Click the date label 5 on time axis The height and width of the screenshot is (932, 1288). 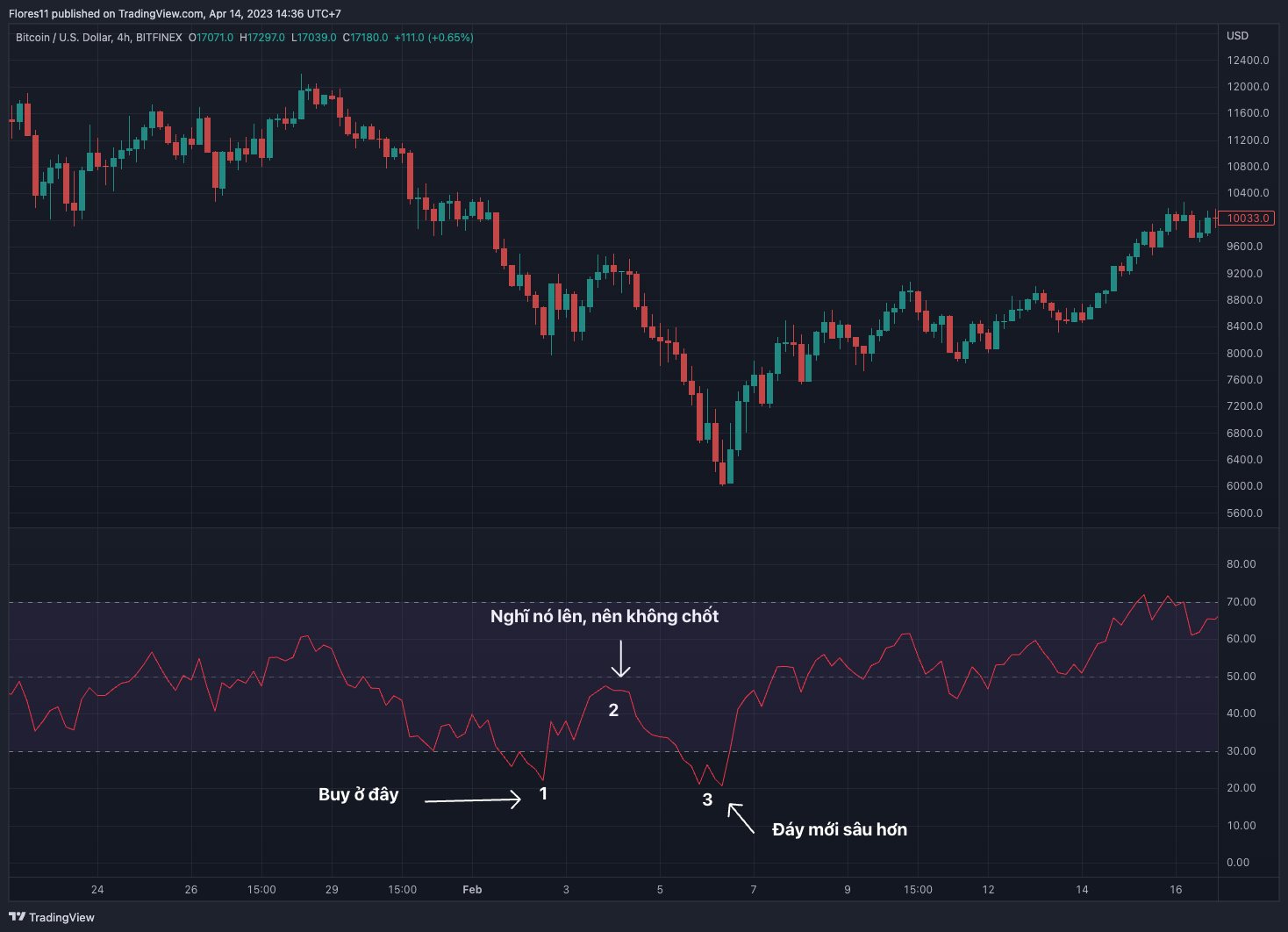click(660, 890)
